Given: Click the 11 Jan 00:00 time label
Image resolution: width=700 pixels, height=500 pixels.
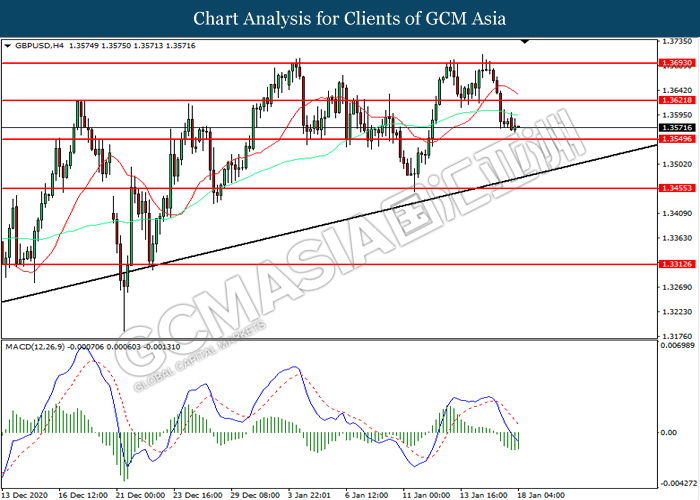Looking at the screenshot, I should pyautogui.click(x=426, y=495).
